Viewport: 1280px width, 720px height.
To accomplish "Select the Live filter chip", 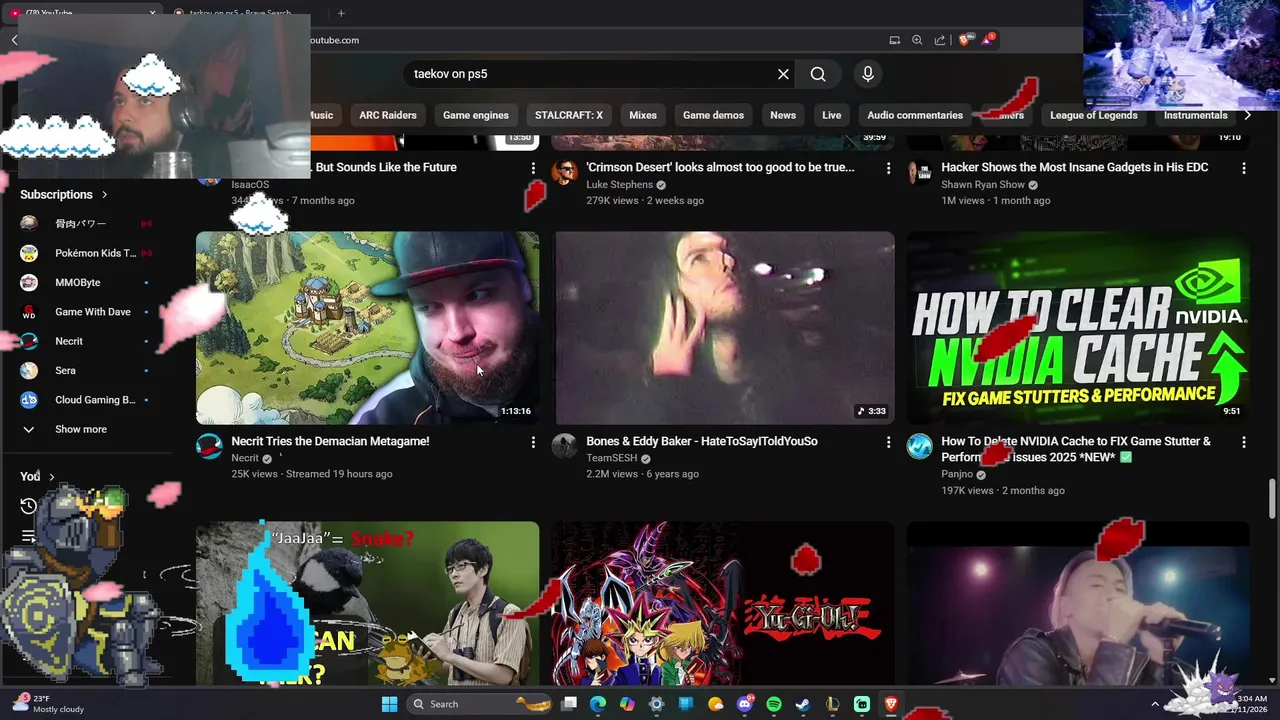I will (x=832, y=115).
